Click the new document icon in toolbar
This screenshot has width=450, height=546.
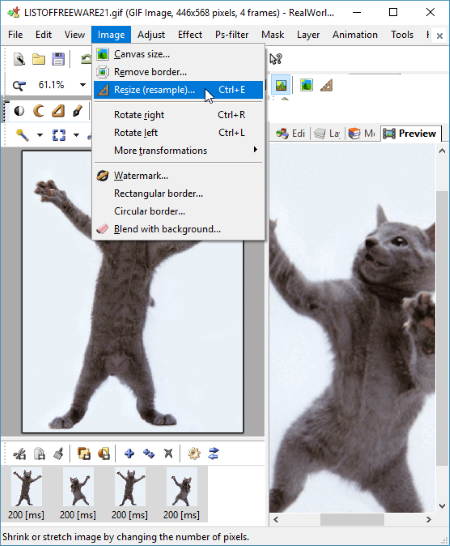click(19, 59)
